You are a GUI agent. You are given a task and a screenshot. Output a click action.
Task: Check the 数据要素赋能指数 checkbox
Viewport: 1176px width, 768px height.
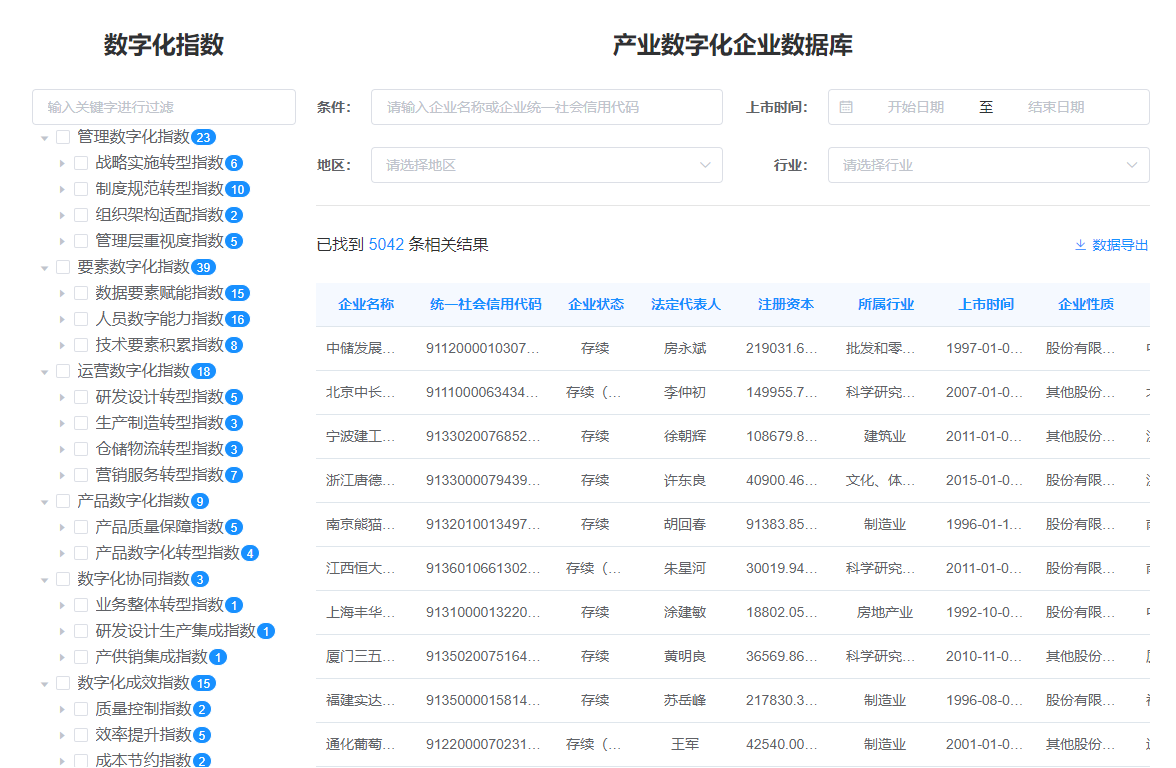(81, 293)
